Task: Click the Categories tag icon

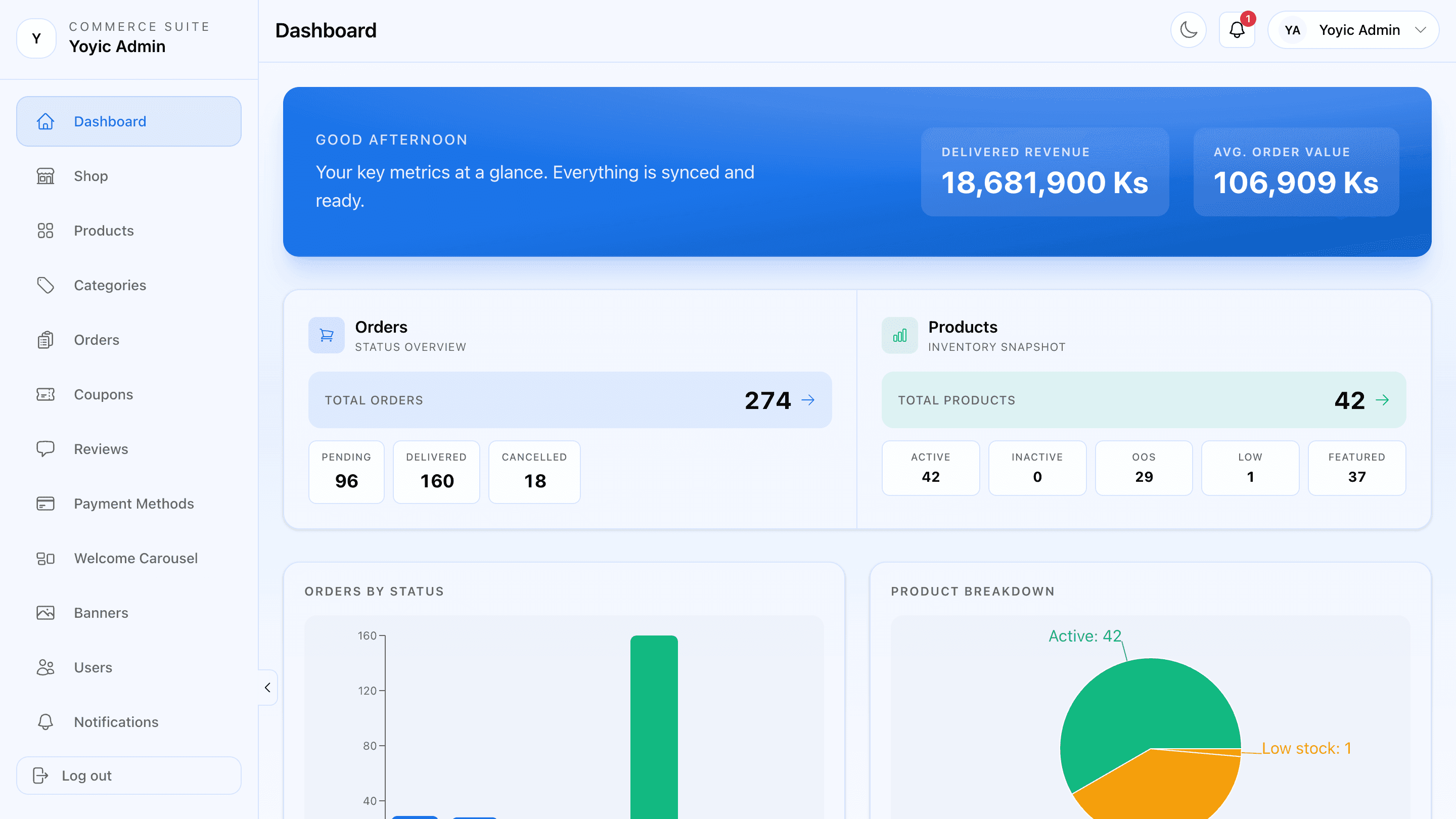Action: tap(45, 286)
